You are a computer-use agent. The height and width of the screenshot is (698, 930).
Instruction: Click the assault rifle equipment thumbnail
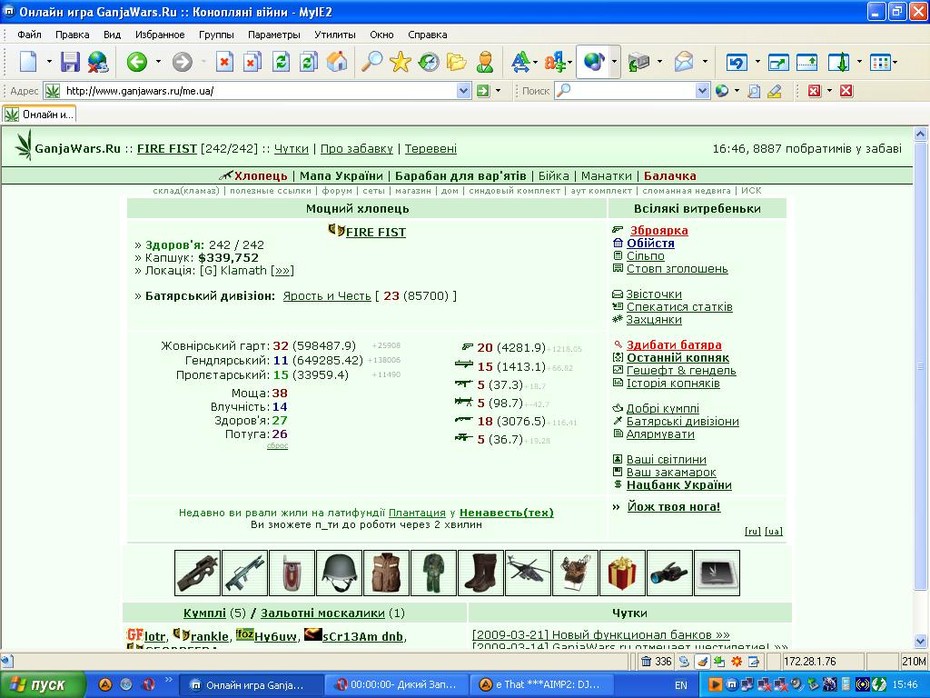245,573
